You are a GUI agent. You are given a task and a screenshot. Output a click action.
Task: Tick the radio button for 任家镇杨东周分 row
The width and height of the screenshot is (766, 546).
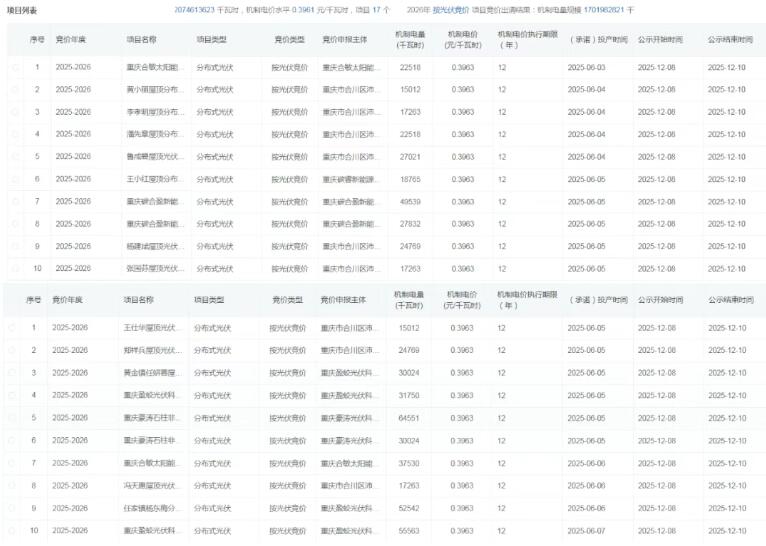click(12, 508)
